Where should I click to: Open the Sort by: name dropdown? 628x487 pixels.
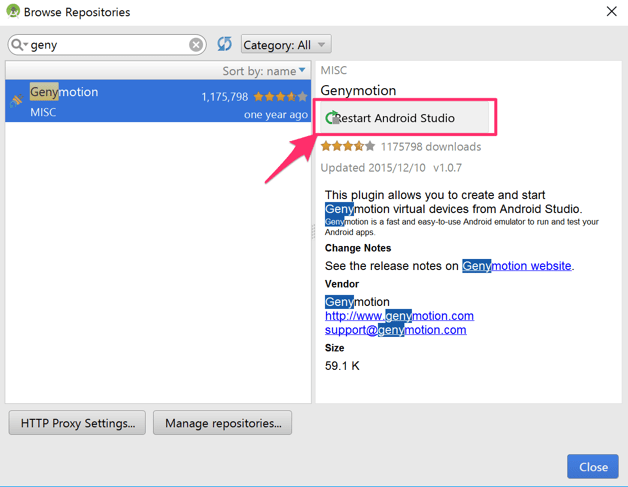point(264,71)
